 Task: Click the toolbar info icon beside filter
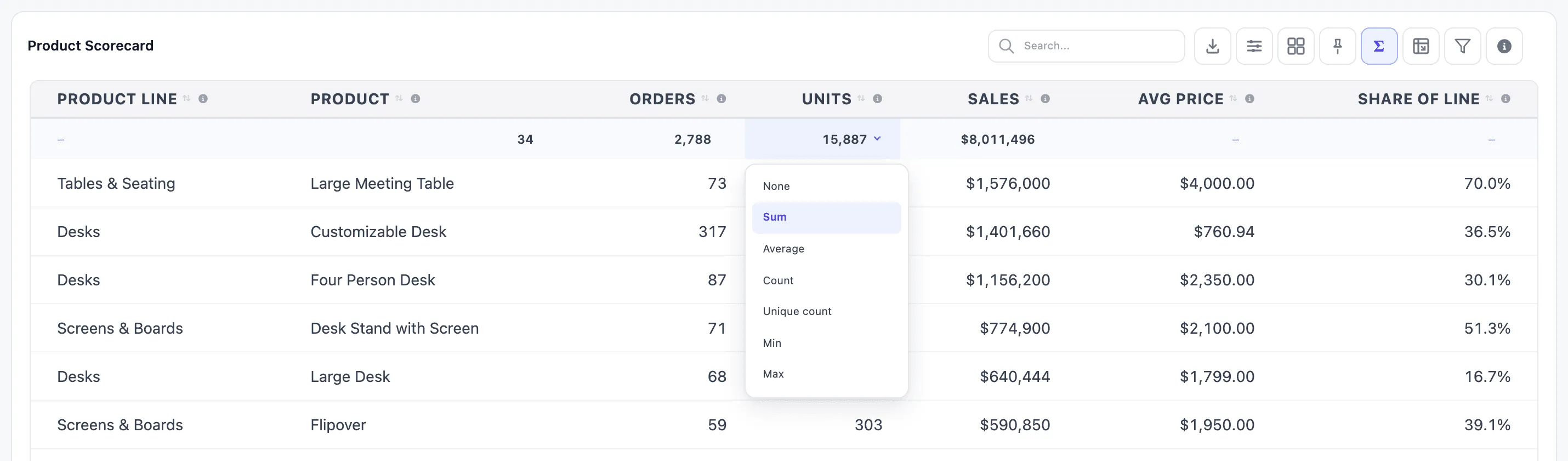tap(1504, 46)
